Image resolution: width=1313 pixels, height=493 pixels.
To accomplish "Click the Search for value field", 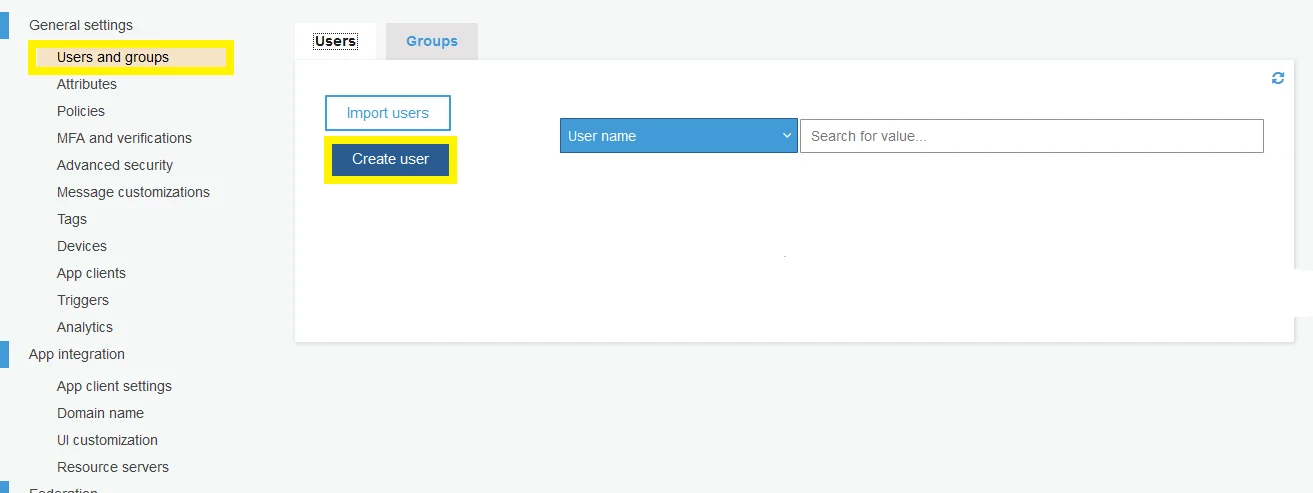I will pyautogui.click(x=1032, y=136).
